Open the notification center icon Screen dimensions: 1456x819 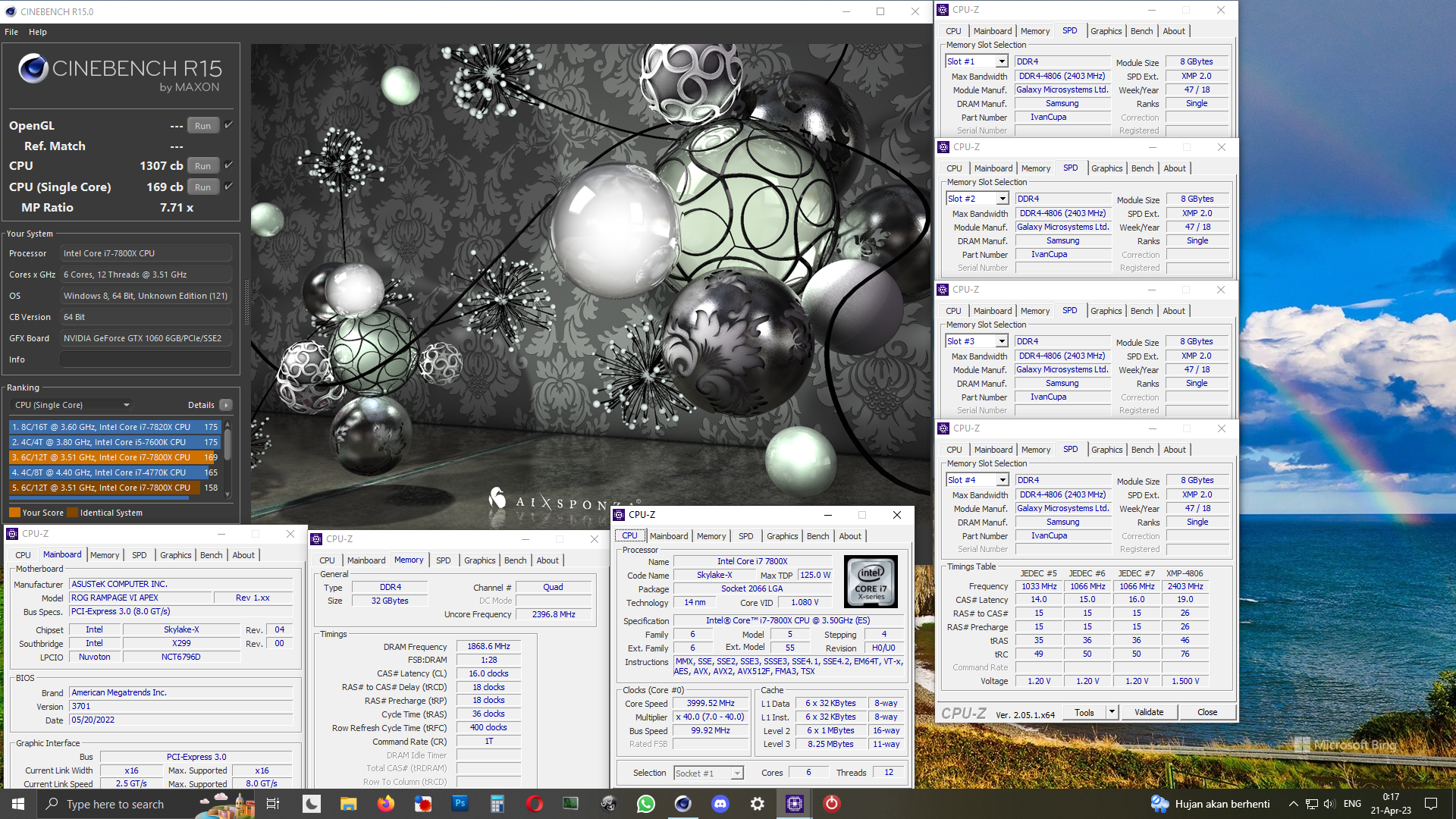pyautogui.click(x=1431, y=804)
